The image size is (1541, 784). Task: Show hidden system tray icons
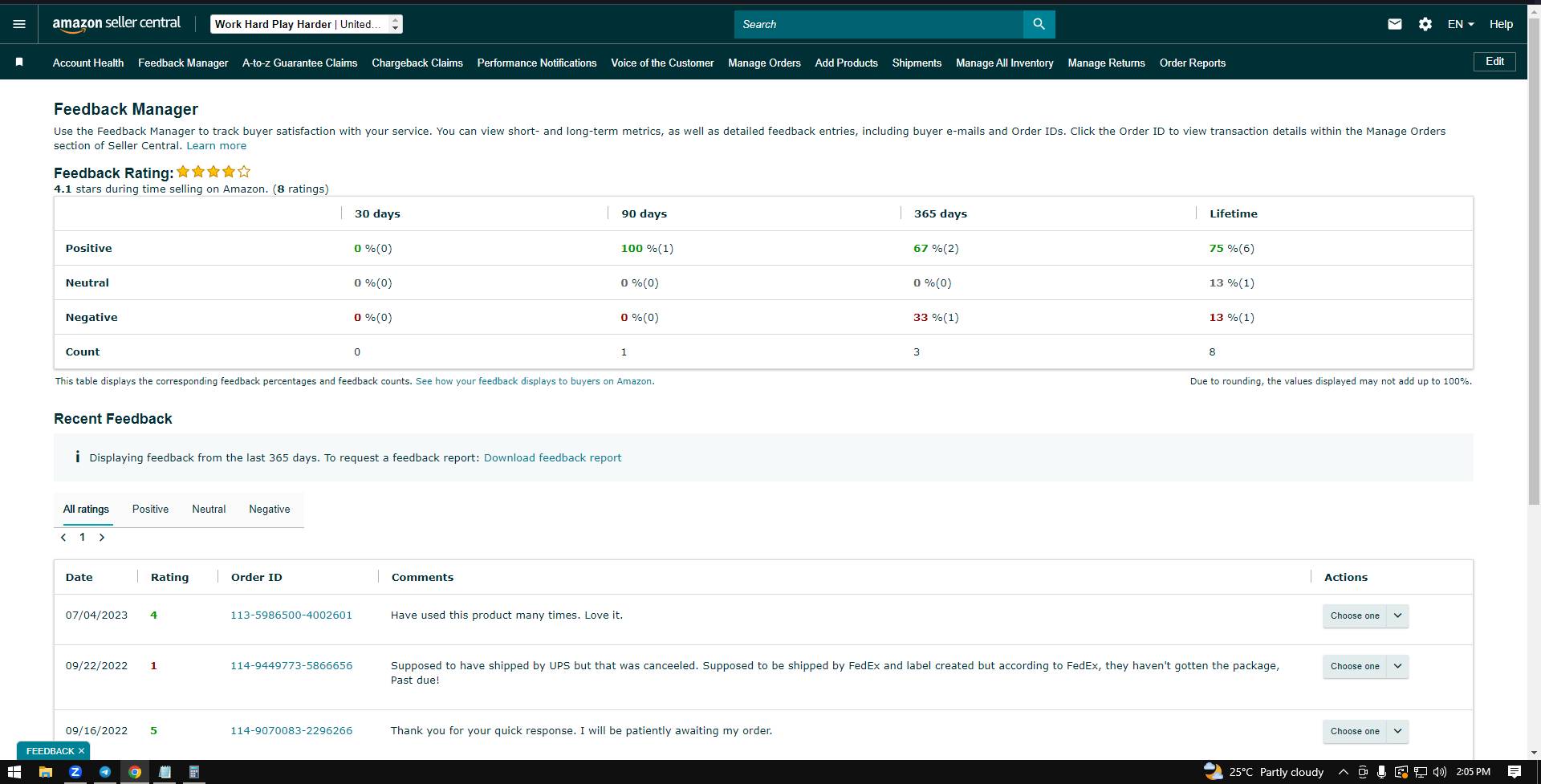click(x=1344, y=772)
